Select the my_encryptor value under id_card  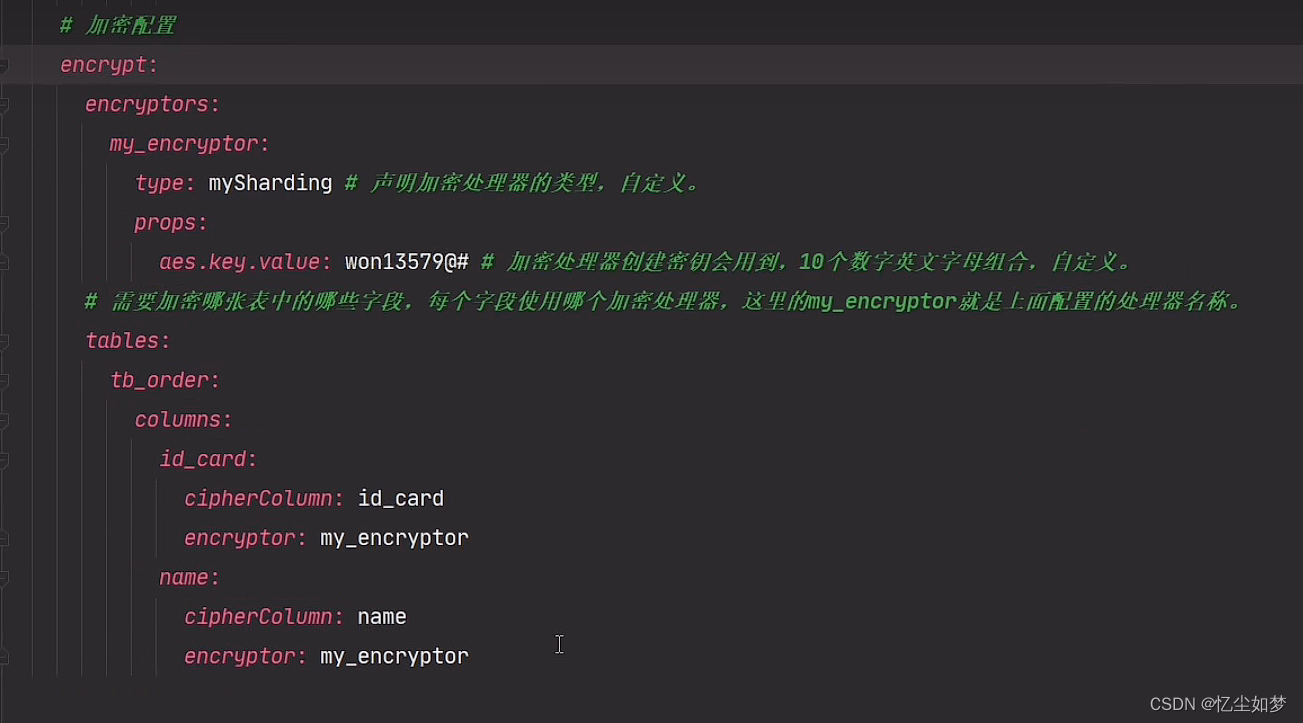tap(393, 537)
